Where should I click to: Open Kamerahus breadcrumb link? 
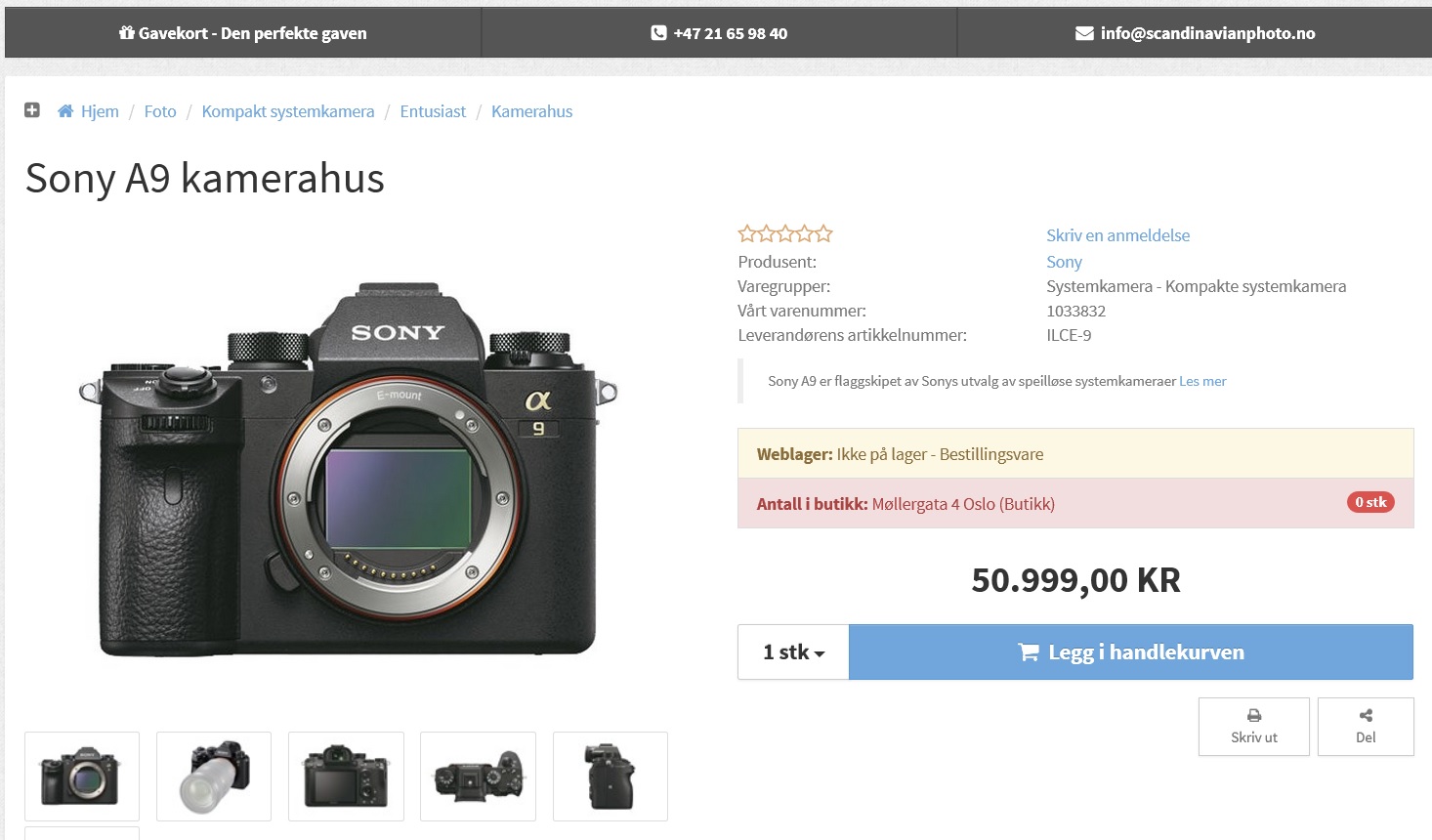pyautogui.click(x=531, y=111)
